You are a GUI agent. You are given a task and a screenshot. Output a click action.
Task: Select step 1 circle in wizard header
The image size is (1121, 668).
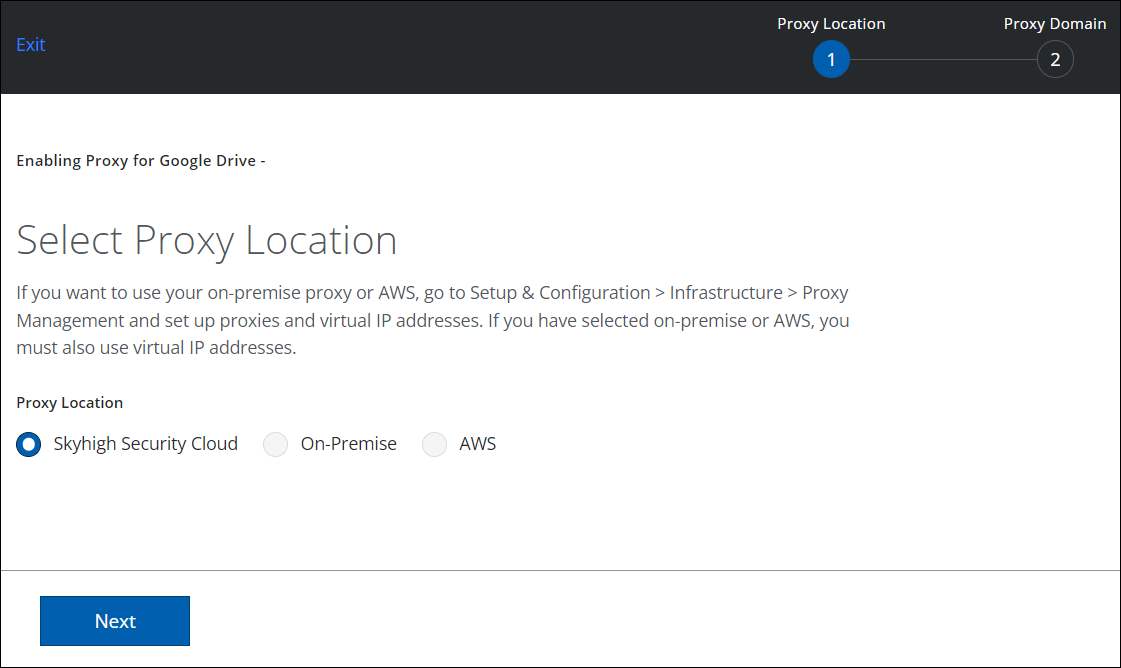tap(831, 60)
